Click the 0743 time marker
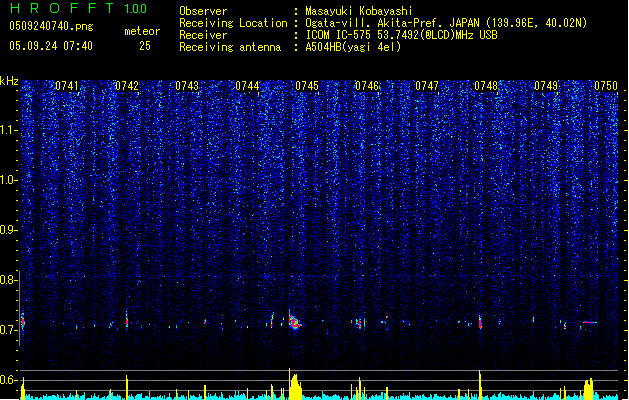 tap(187, 86)
